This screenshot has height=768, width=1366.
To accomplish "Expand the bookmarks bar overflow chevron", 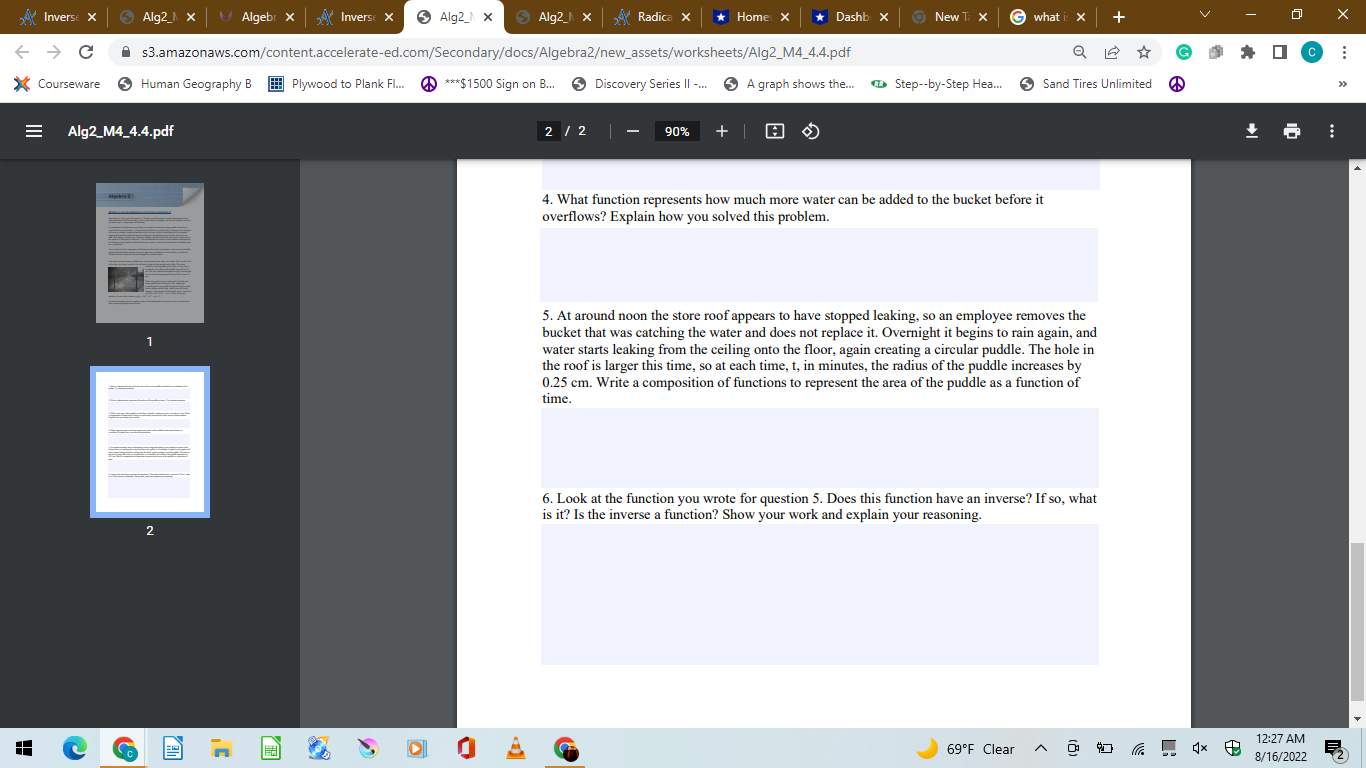I will [x=1343, y=84].
